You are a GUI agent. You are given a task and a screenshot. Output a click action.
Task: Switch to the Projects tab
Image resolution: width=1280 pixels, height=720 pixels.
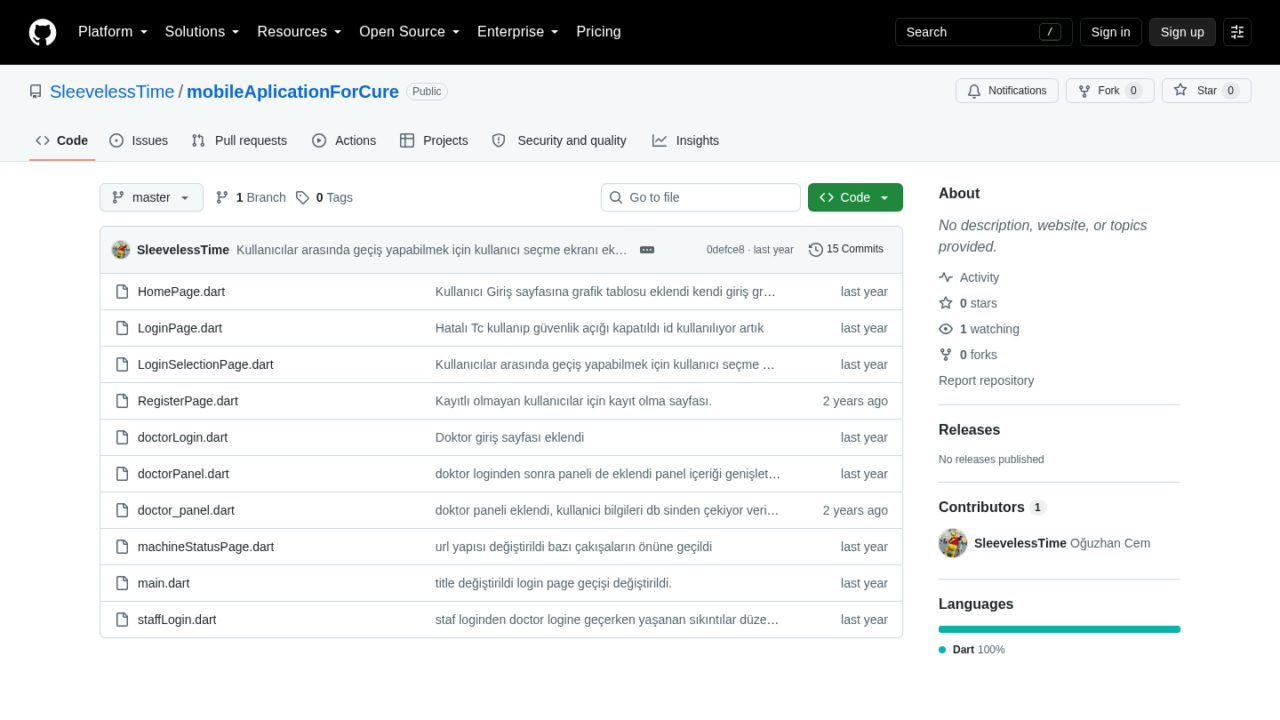(434, 141)
